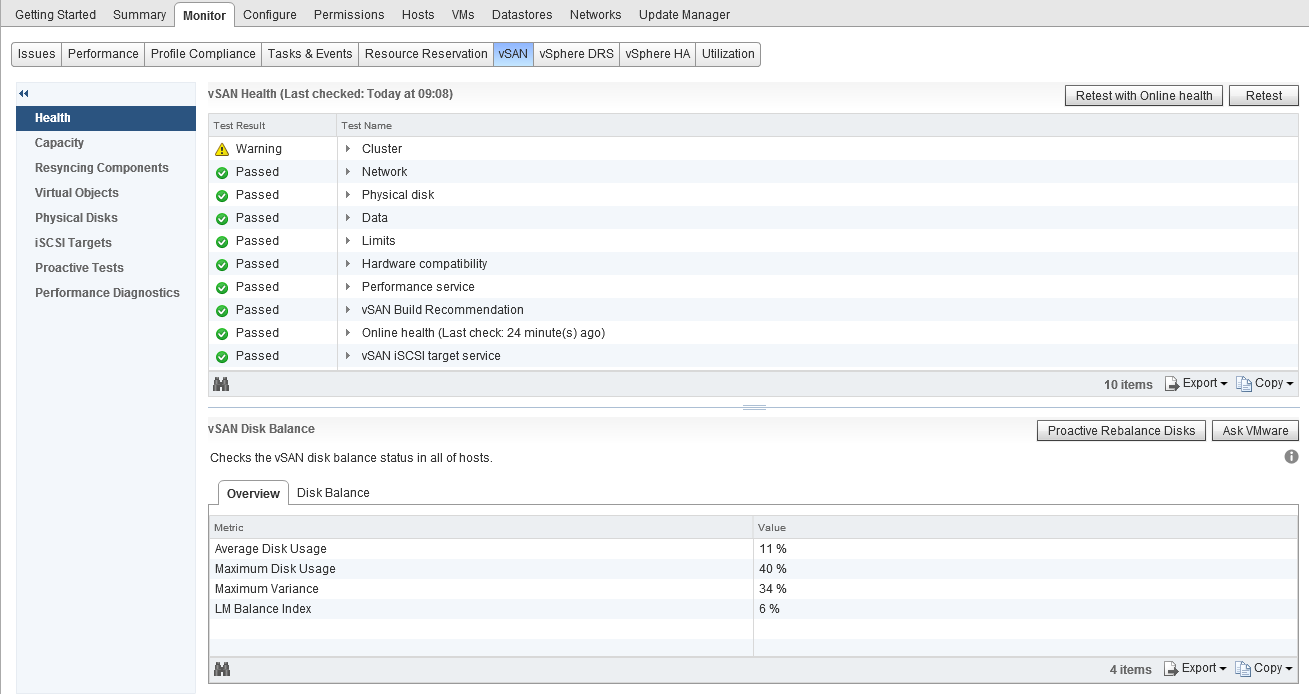Select the Average Disk Usage row
Screen dimensions: 1309x694
point(754,549)
